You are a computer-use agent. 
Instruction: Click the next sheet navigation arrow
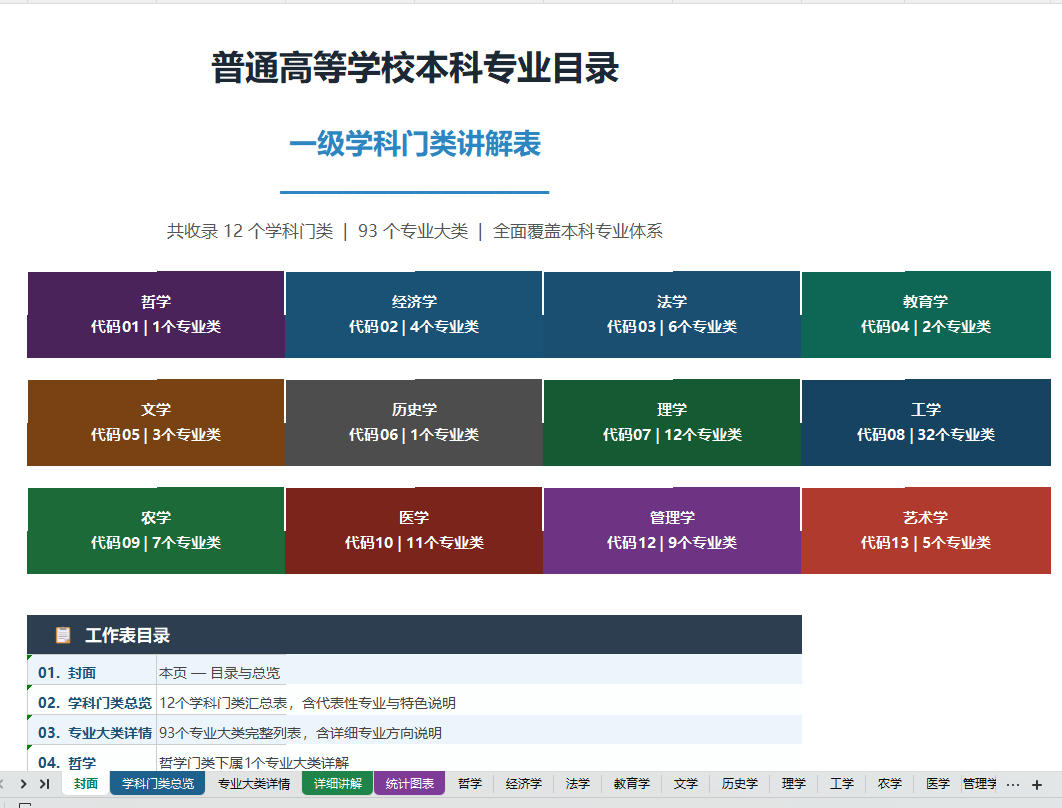tap(25, 784)
